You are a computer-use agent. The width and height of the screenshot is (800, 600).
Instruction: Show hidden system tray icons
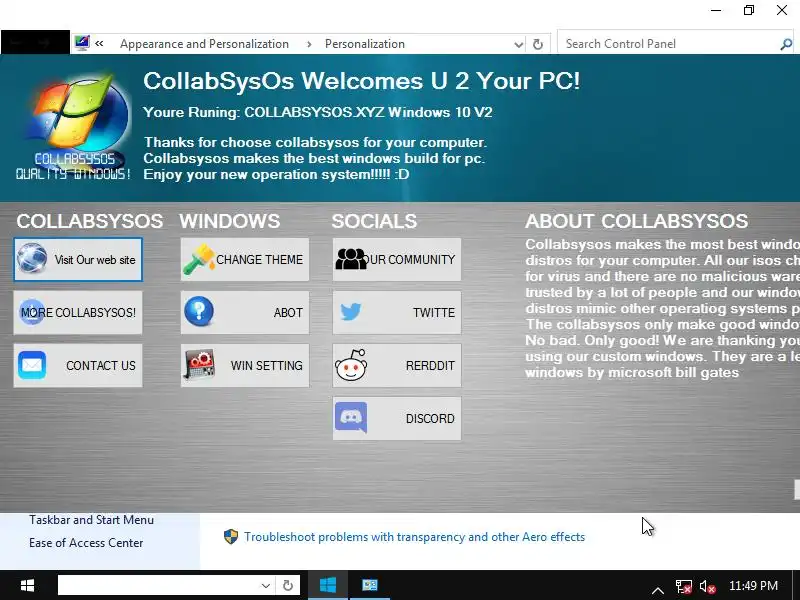[x=658, y=588]
